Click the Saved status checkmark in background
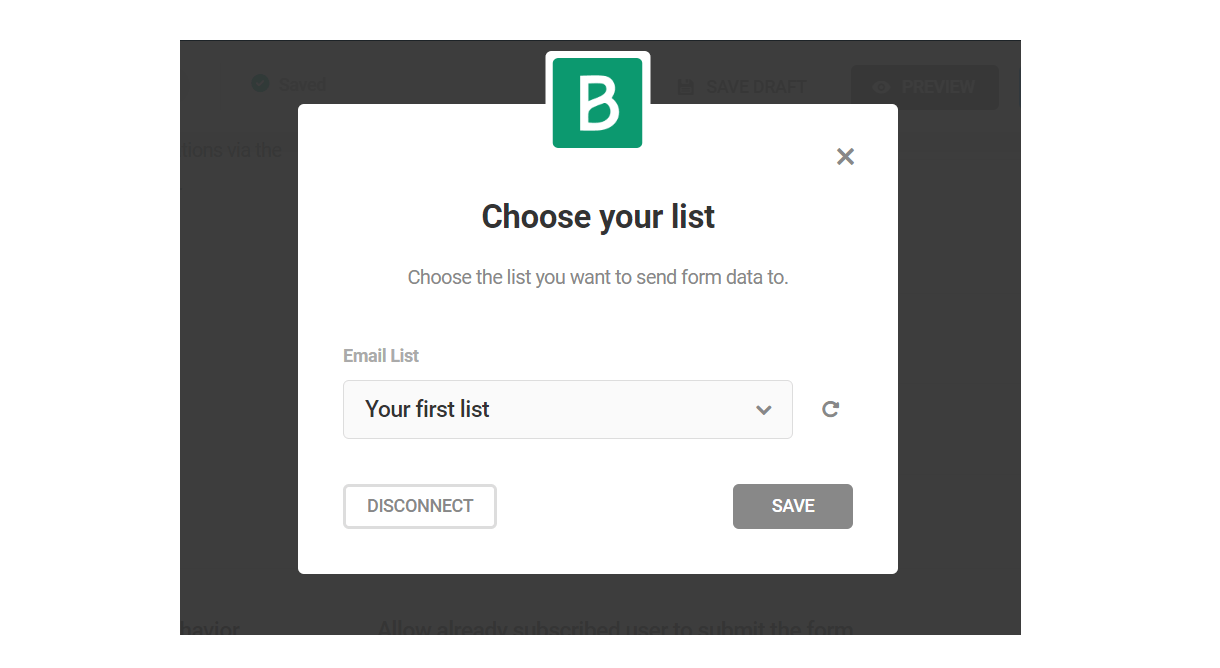The width and height of the screenshot is (1220, 668). pyautogui.click(x=260, y=84)
